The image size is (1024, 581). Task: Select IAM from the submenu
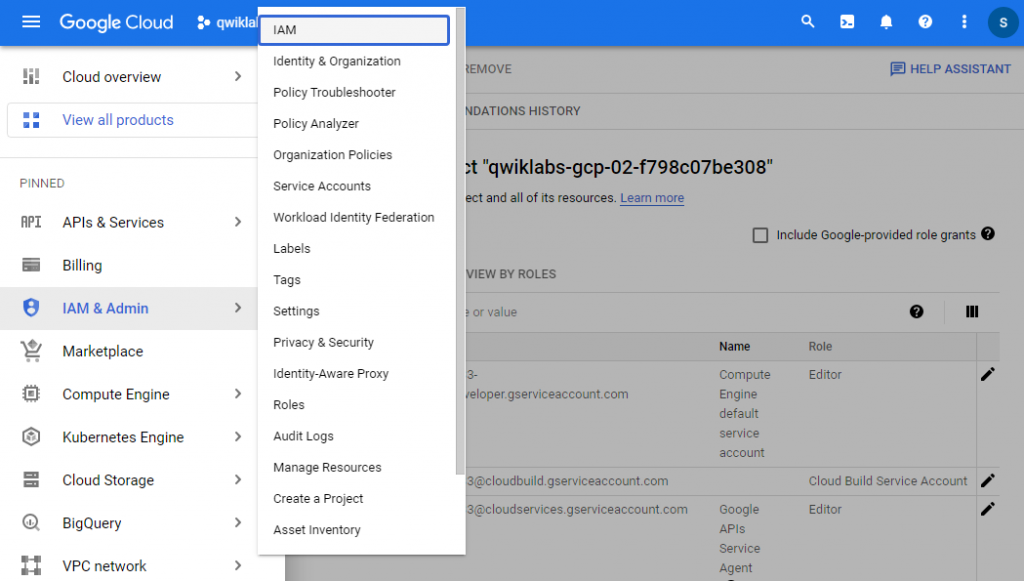(355, 30)
